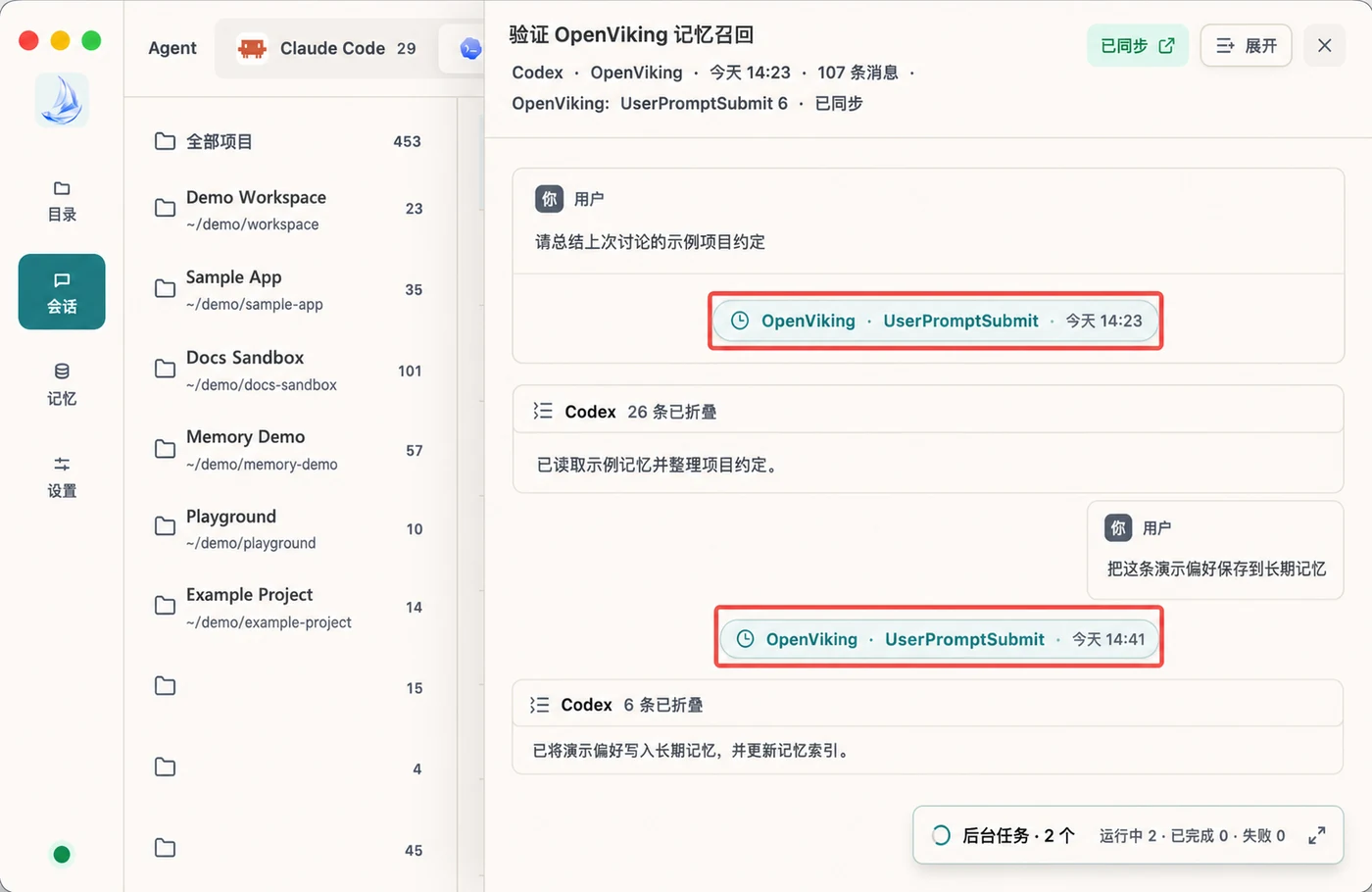Image resolution: width=1372 pixels, height=892 pixels.
Task: Click the OpenViking: UserPromptSubmit 6 status text
Action: point(650,103)
